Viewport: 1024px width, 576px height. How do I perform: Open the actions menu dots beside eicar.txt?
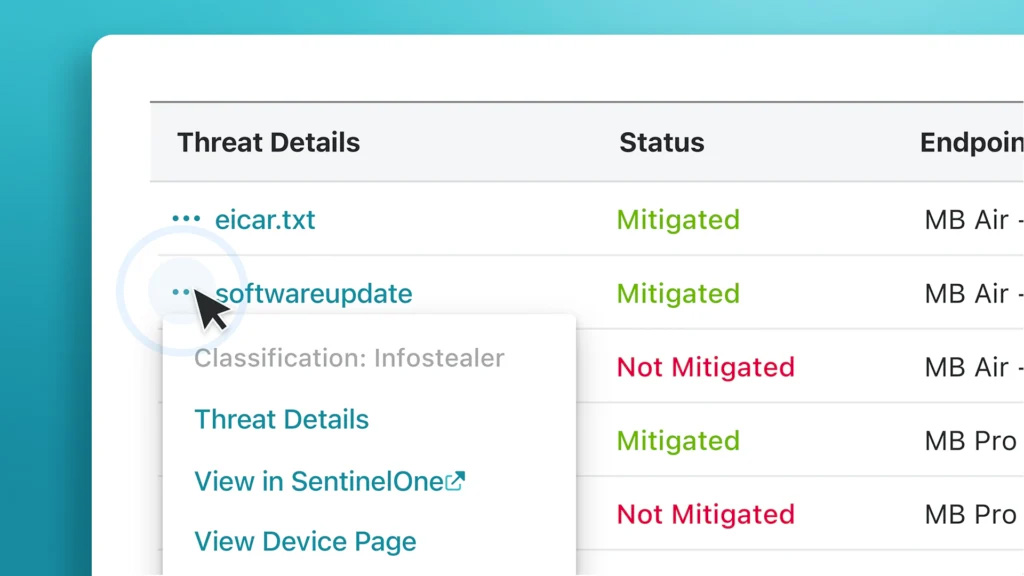coord(186,219)
